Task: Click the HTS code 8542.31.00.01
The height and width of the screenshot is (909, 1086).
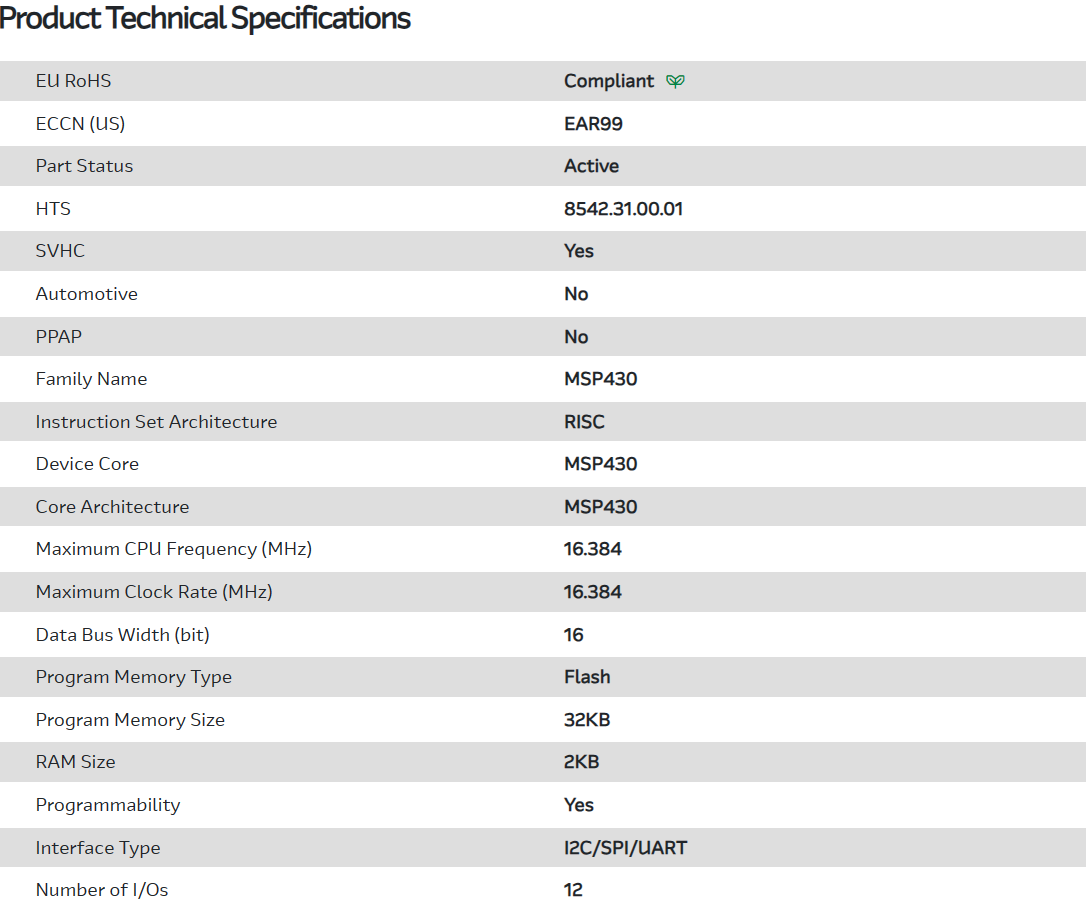Action: pos(623,209)
